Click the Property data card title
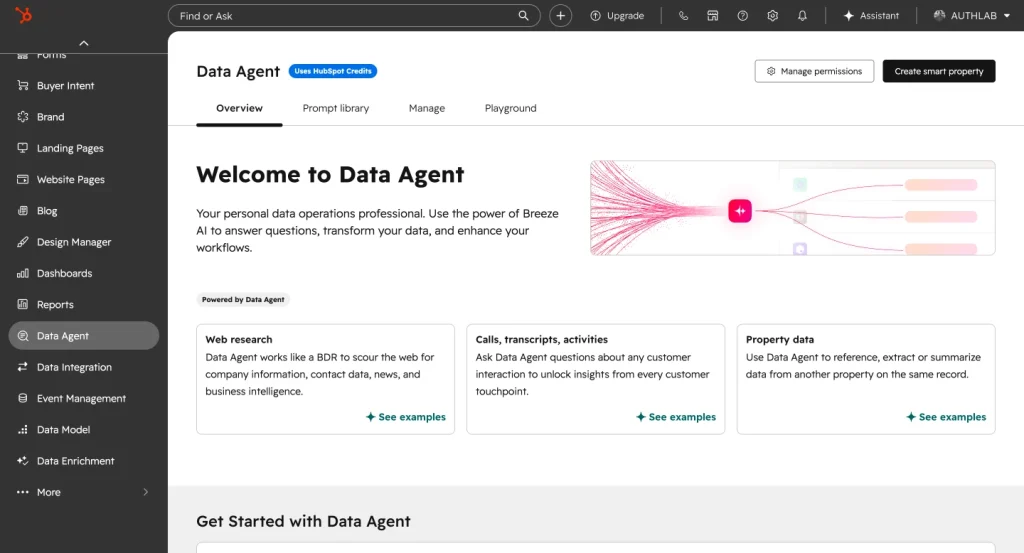The image size is (1024, 553). click(780, 340)
